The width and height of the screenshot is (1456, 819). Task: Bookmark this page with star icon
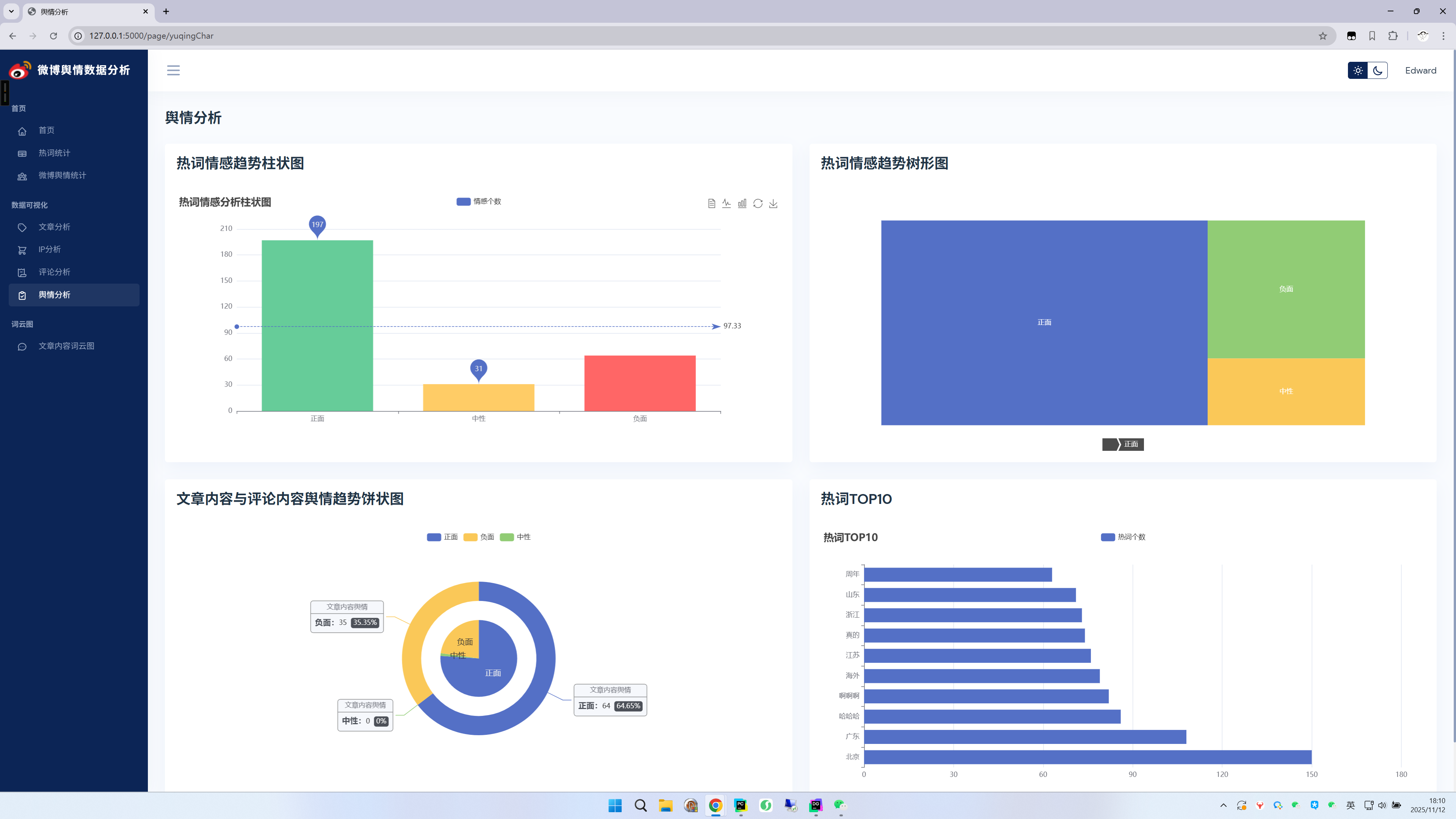(x=1323, y=36)
